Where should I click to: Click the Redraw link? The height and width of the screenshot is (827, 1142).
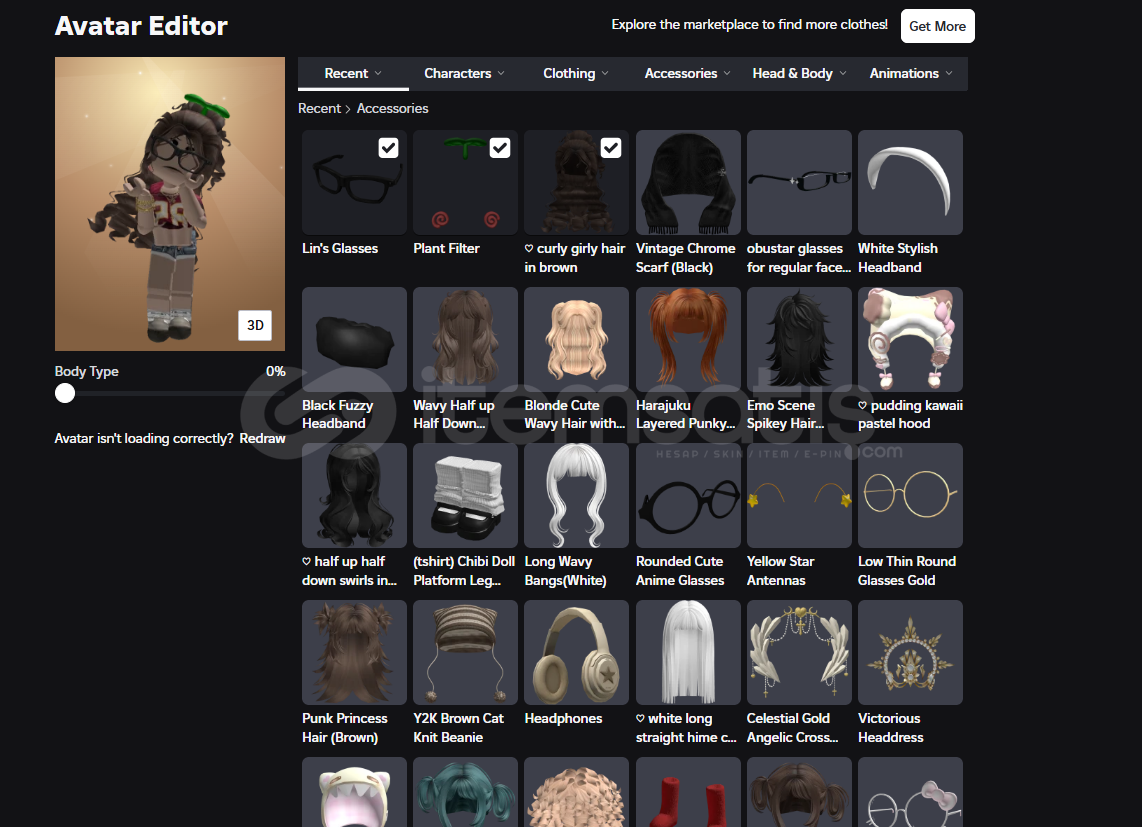(x=262, y=439)
